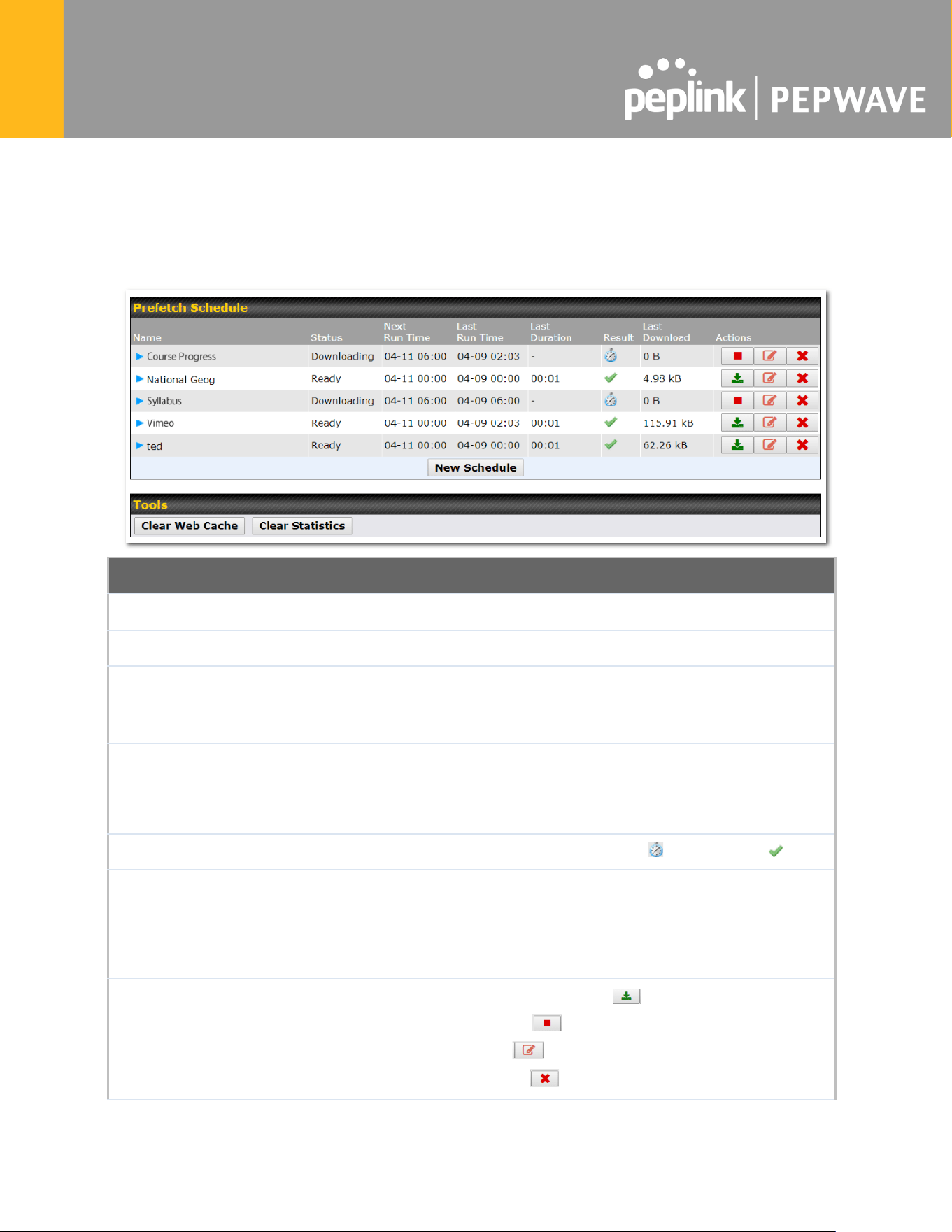Delete the Syllabus schedule
Viewport: 952px width, 1232px height.
(802, 401)
